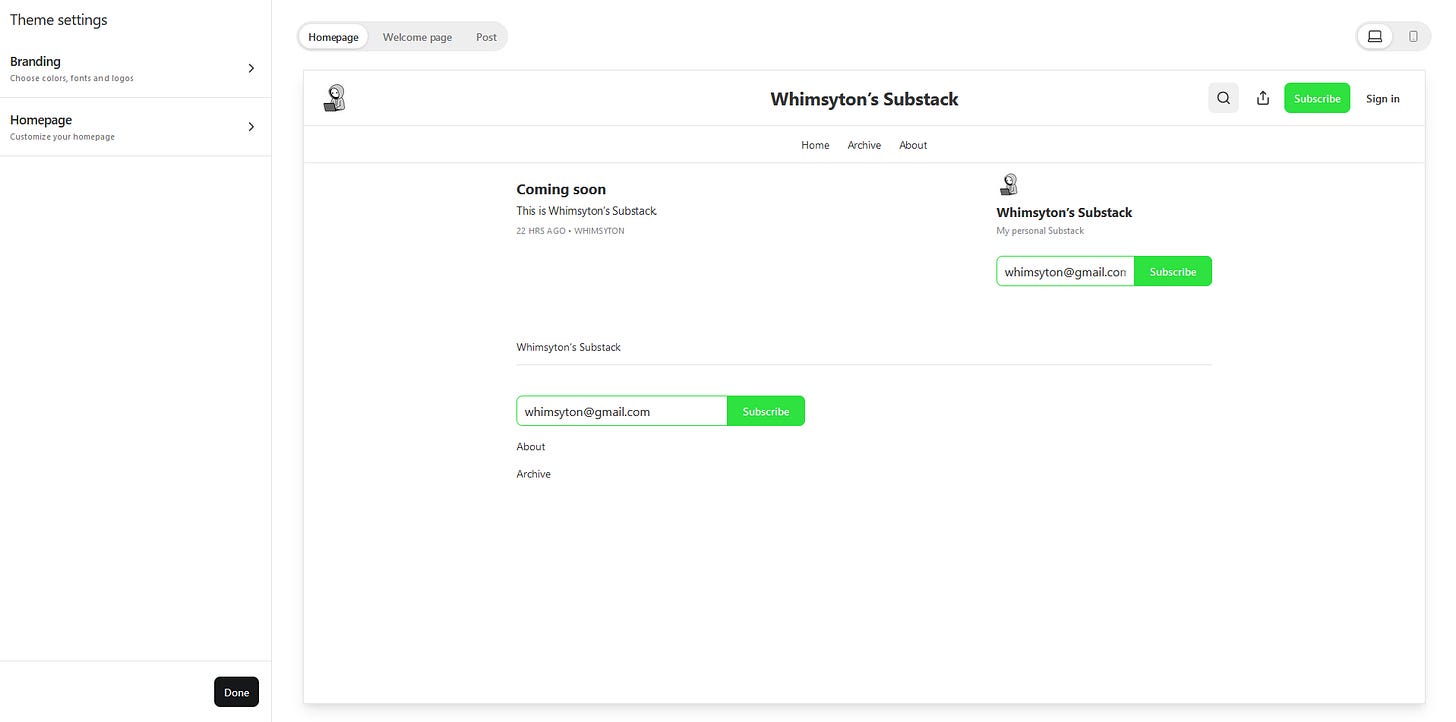Switch to mobile preview icon
The height and width of the screenshot is (722, 1456).
pos(1413,37)
